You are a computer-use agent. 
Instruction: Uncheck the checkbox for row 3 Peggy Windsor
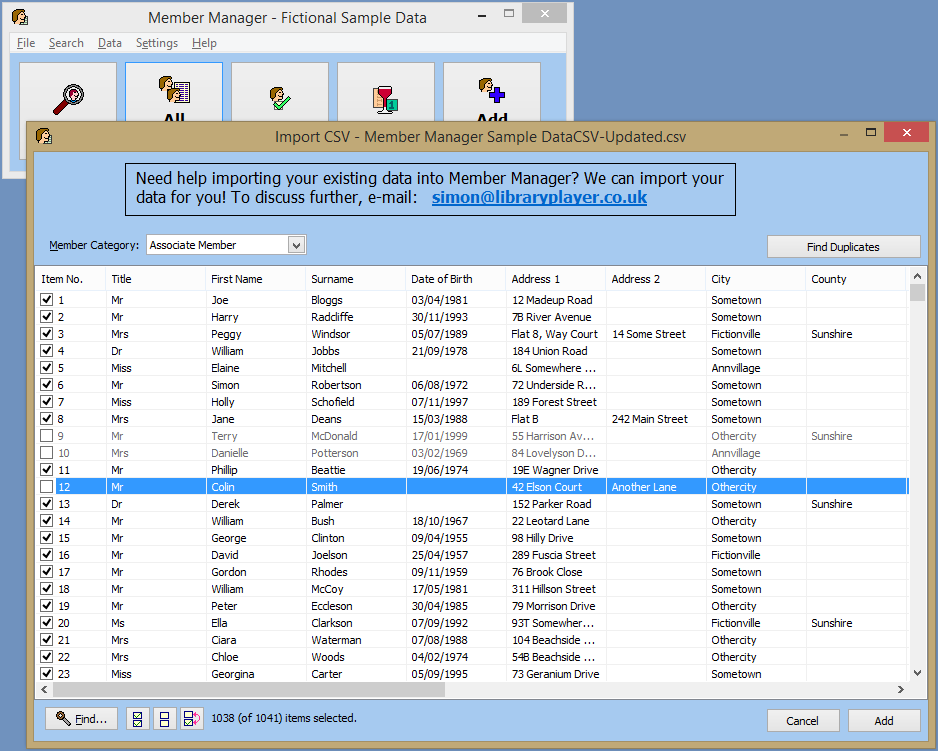(x=46, y=333)
